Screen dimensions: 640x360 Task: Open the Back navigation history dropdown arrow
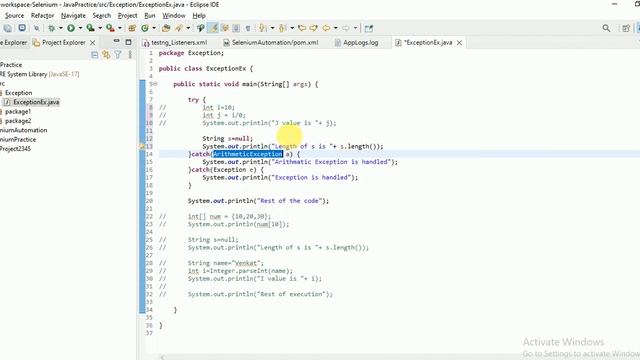[336, 28]
